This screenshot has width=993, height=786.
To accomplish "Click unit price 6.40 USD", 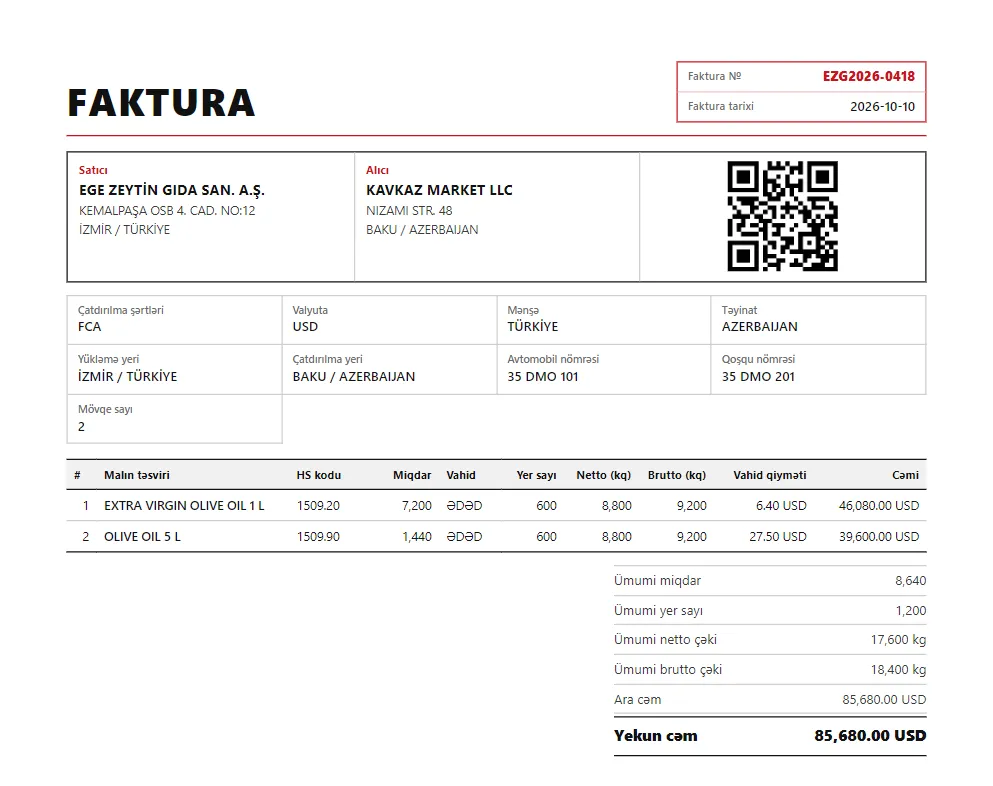I will (x=781, y=505).
